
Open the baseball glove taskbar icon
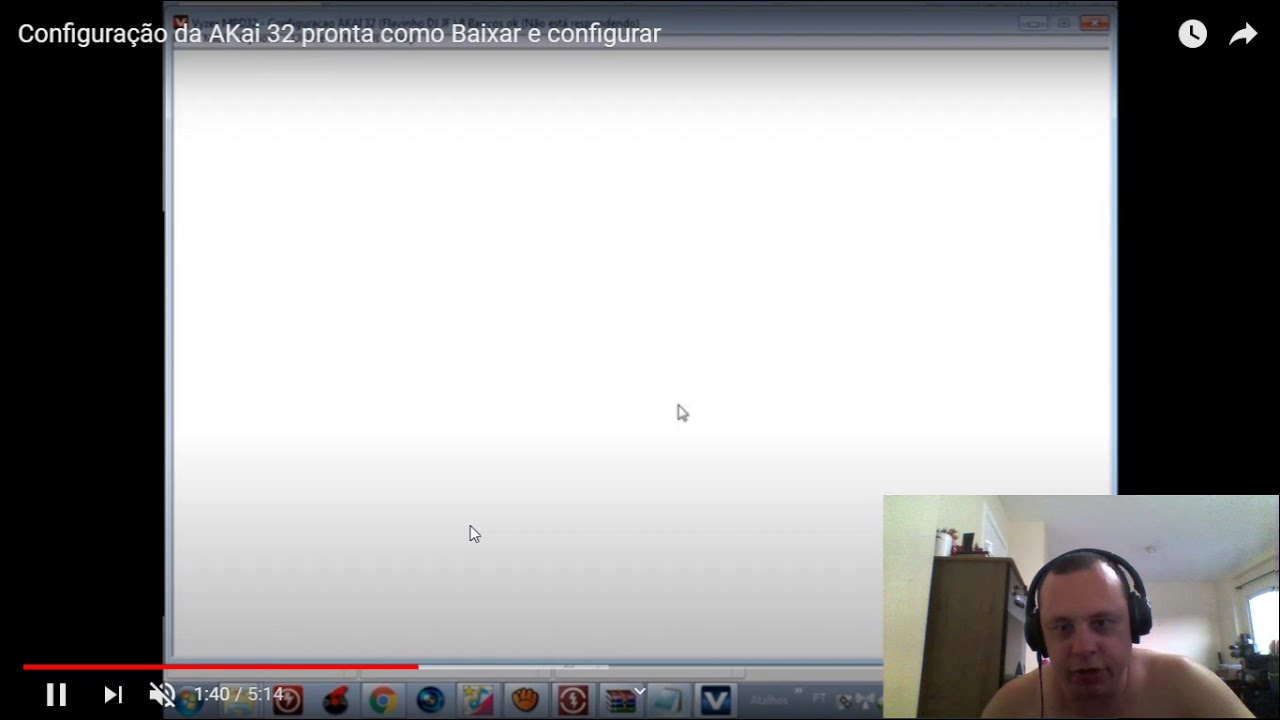(525, 700)
